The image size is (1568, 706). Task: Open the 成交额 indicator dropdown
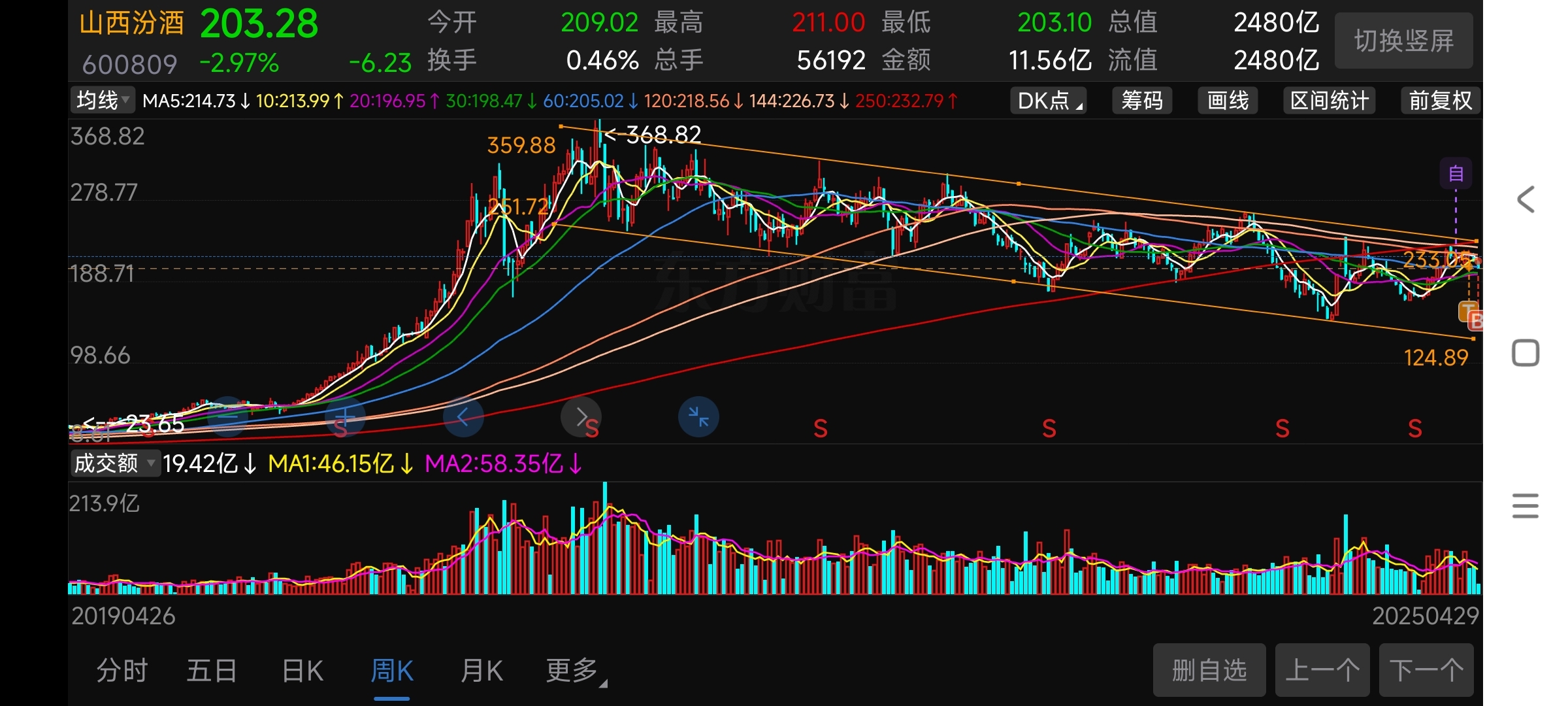click(115, 463)
